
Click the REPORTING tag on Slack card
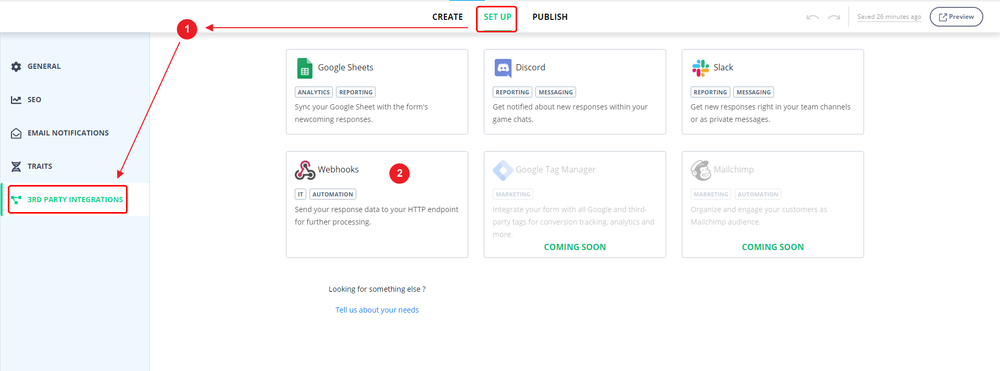pyautogui.click(x=710, y=92)
